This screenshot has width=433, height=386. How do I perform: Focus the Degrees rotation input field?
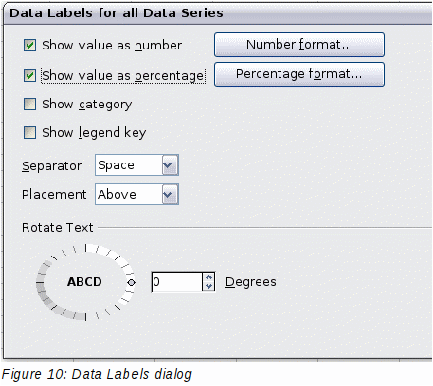[177, 282]
